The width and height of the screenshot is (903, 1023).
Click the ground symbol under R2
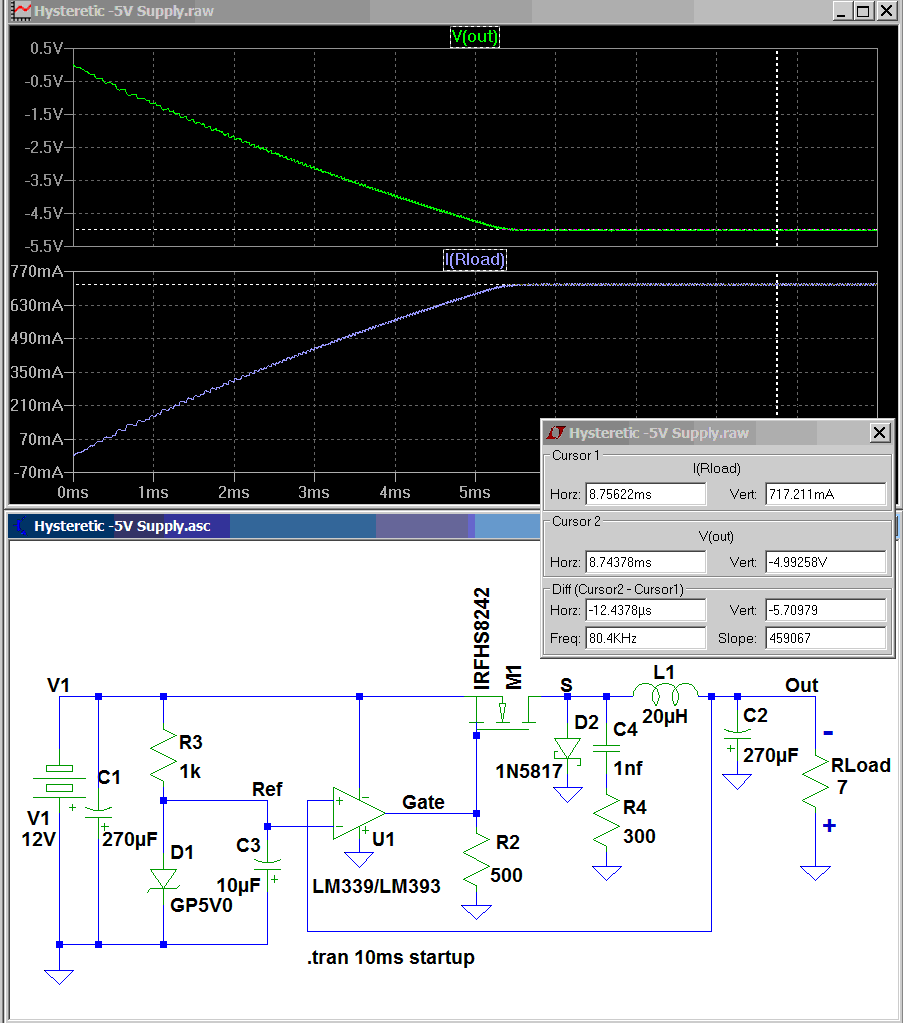[x=476, y=911]
